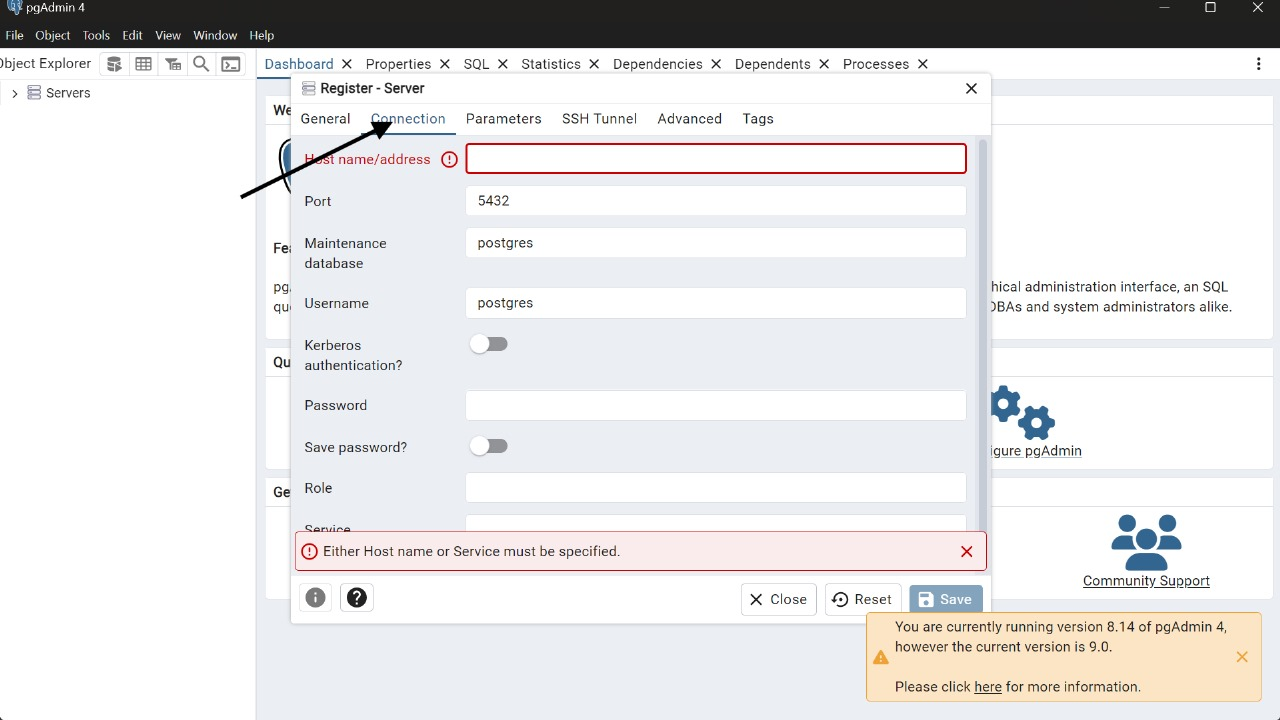The height and width of the screenshot is (720, 1280).
Task: Click the View Data table icon
Action: [x=144, y=64]
